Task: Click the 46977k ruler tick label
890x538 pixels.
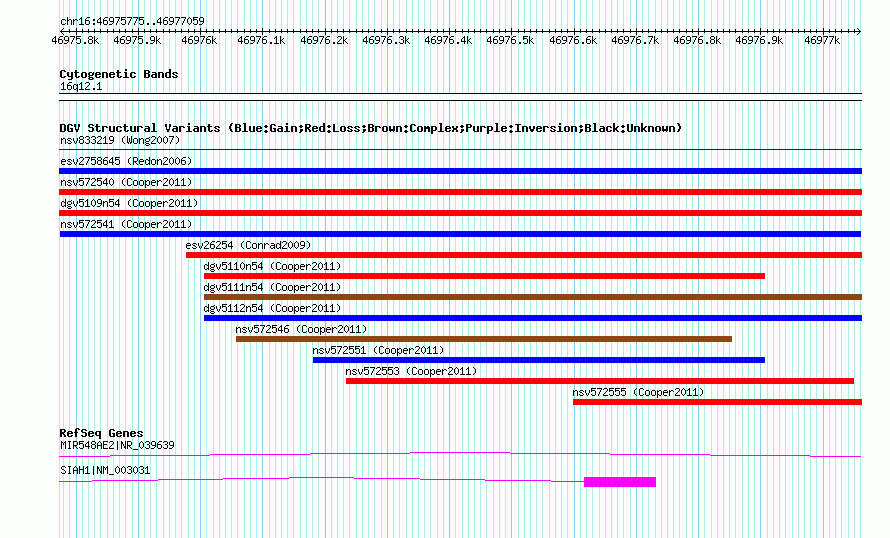Action: 822,40
